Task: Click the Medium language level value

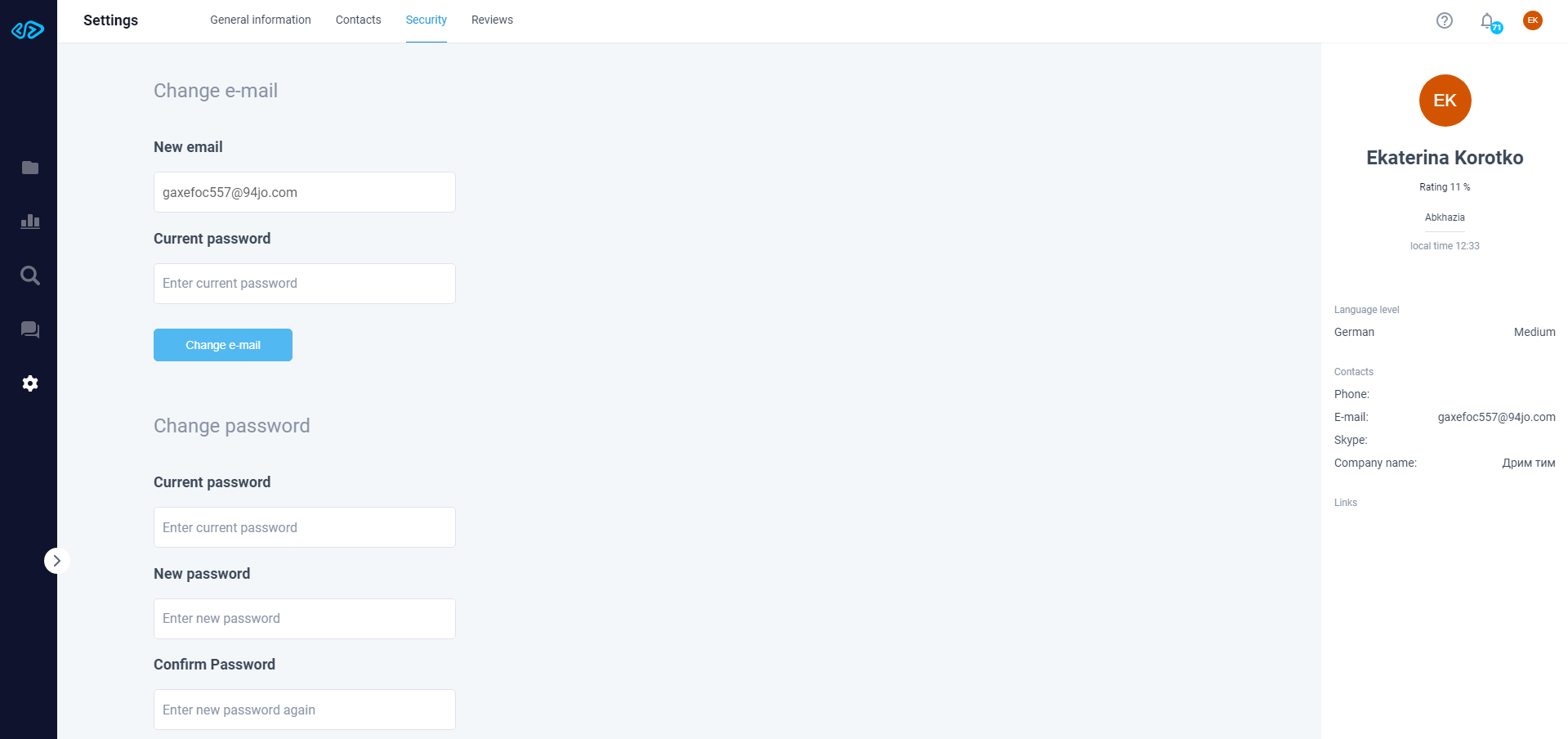Action: 1534,332
